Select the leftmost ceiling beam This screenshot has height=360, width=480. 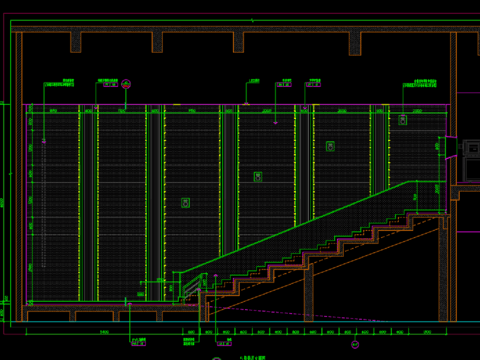pos(76,42)
